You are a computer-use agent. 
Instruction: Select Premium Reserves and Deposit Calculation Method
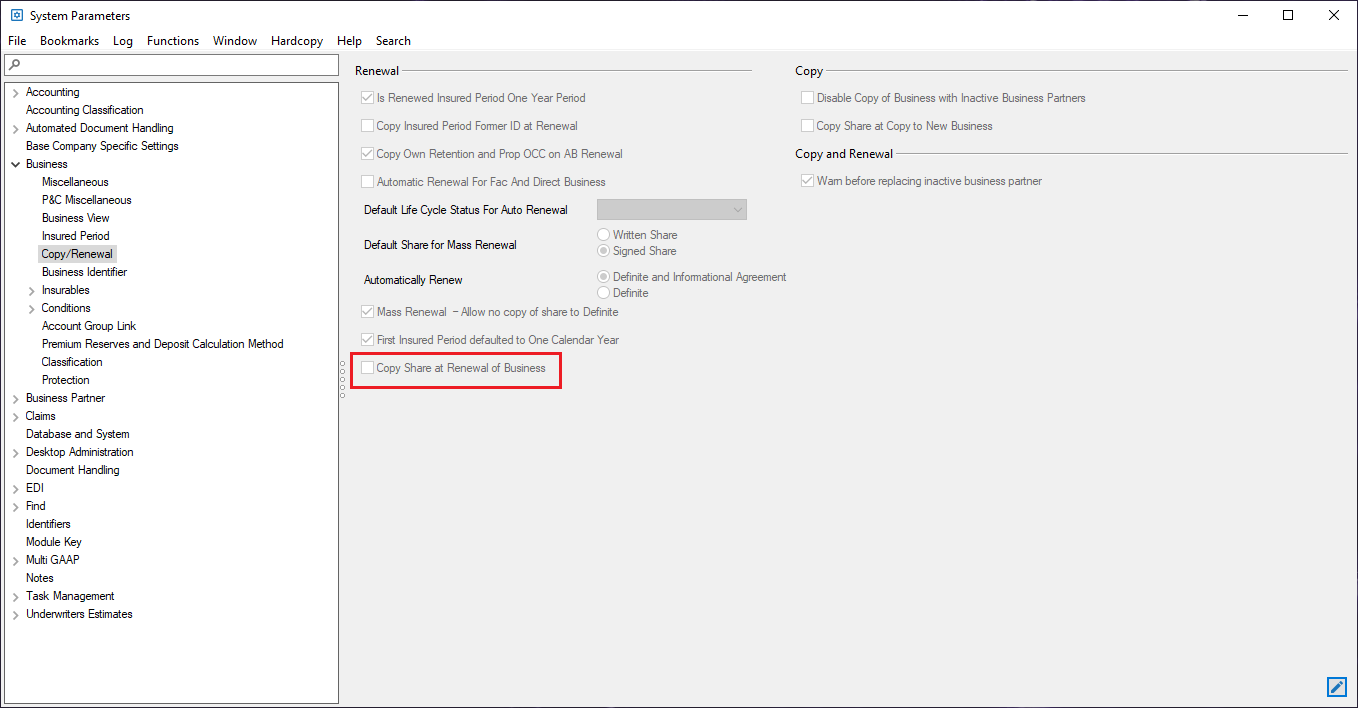162,344
